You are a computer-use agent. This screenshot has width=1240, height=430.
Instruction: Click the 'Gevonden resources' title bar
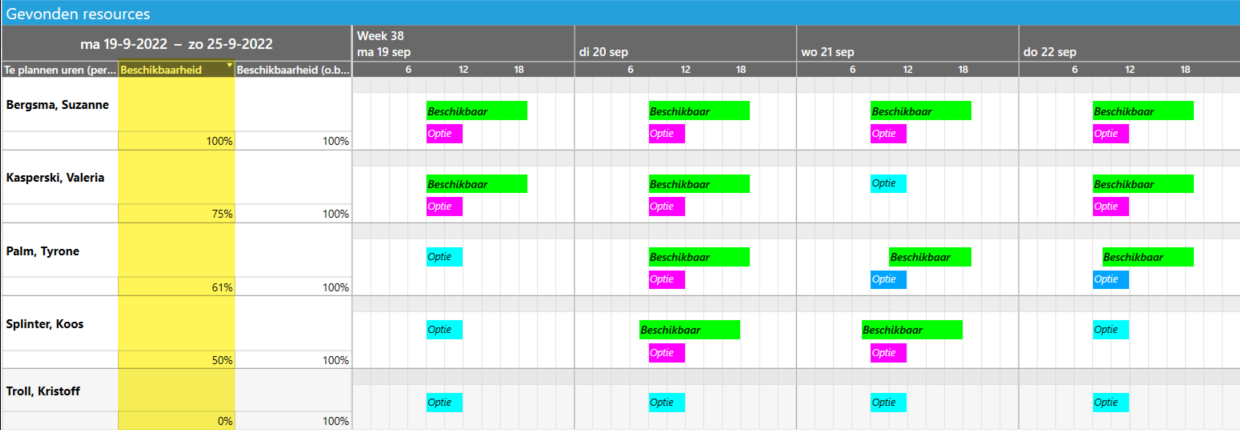coord(79,14)
